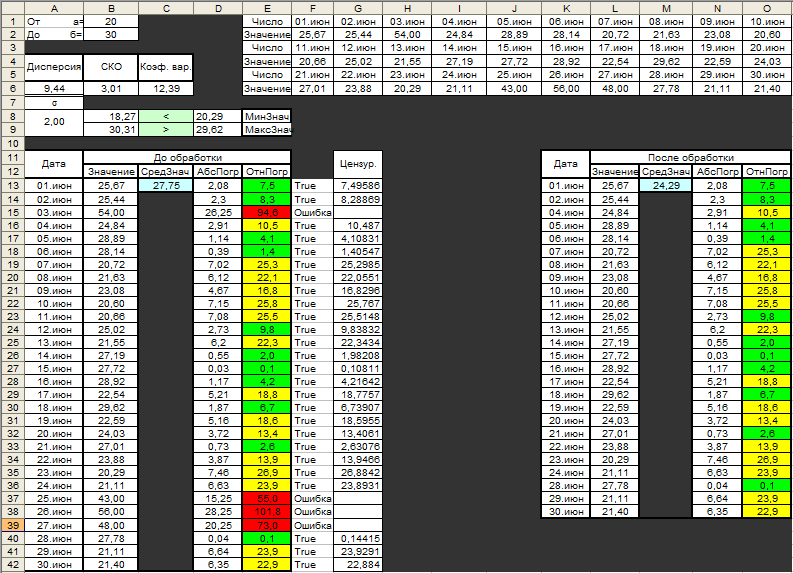
Task: Click the 'После обработки' header
Action: pos(691,157)
